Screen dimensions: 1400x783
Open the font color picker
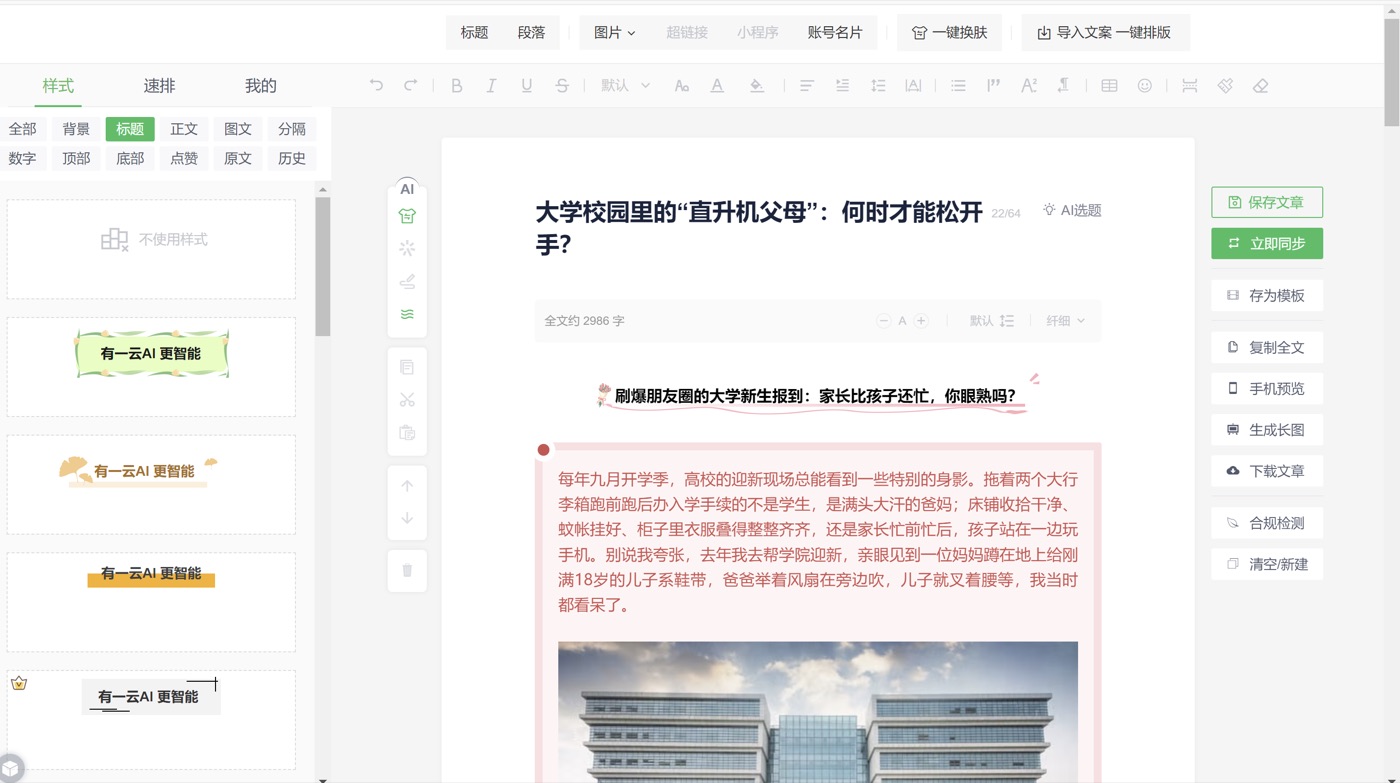click(717, 86)
